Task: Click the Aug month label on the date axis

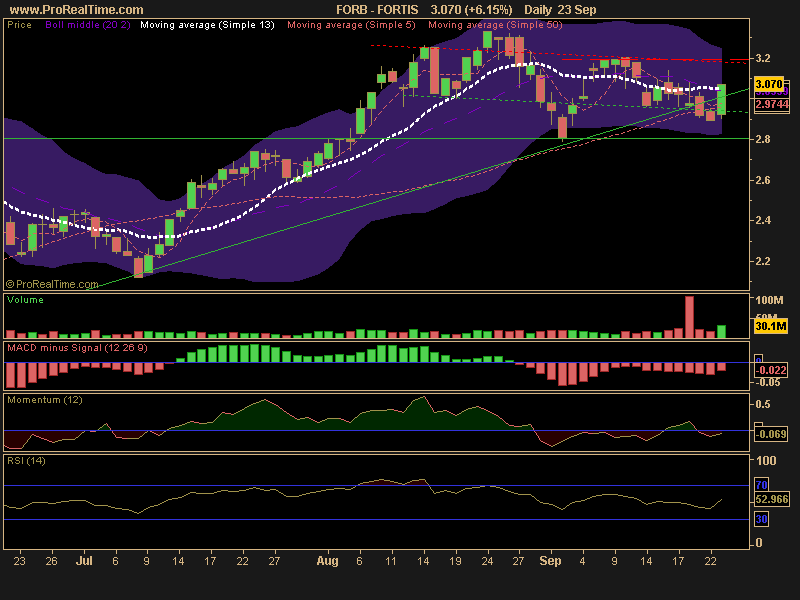Action: (x=327, y=561)
